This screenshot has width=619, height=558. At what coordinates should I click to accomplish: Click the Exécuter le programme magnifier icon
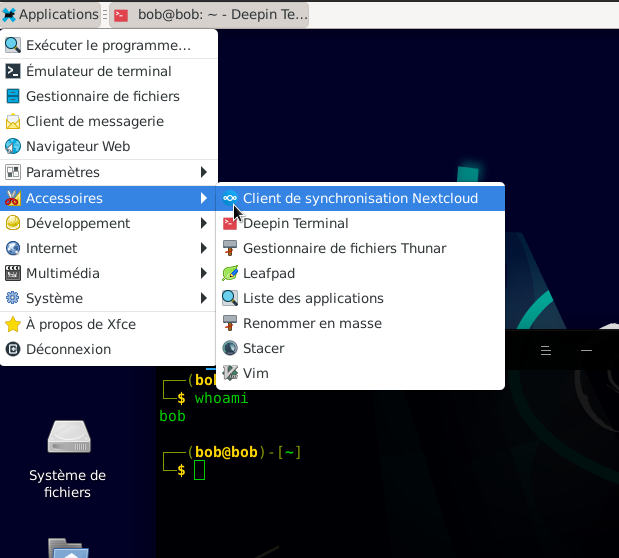13,45
